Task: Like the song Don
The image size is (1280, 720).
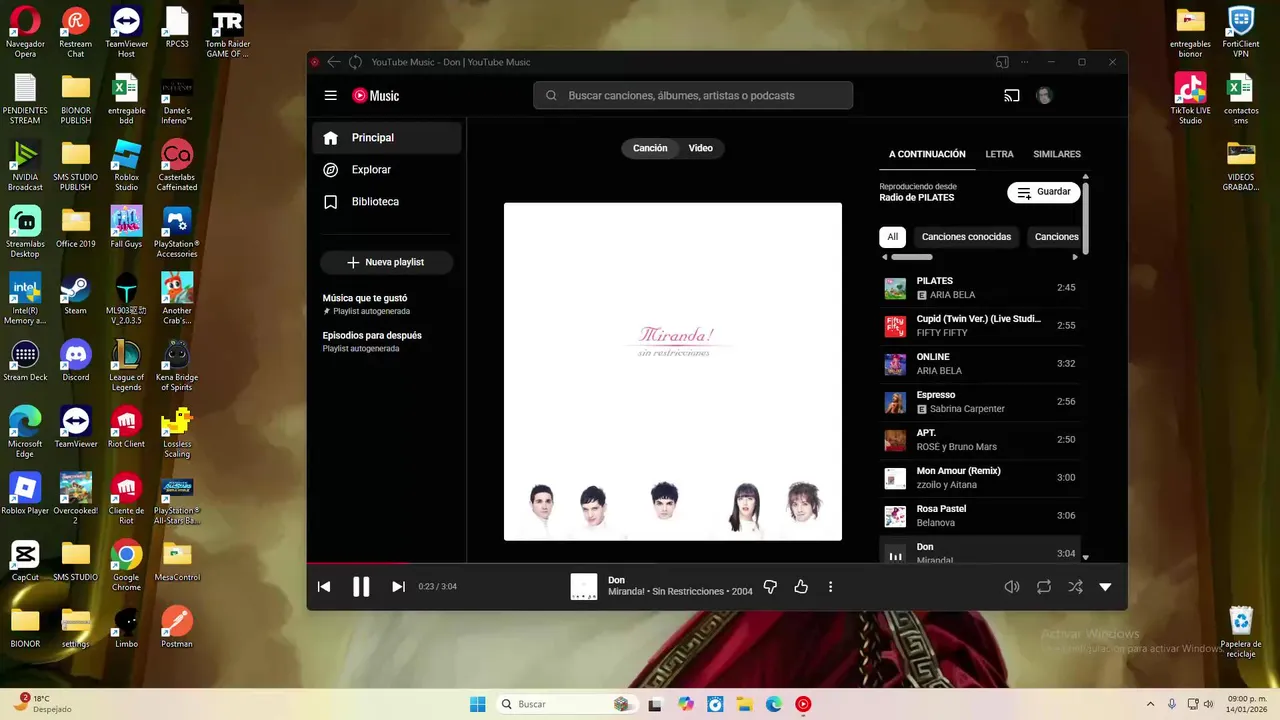Action: [x=801, y=587]
